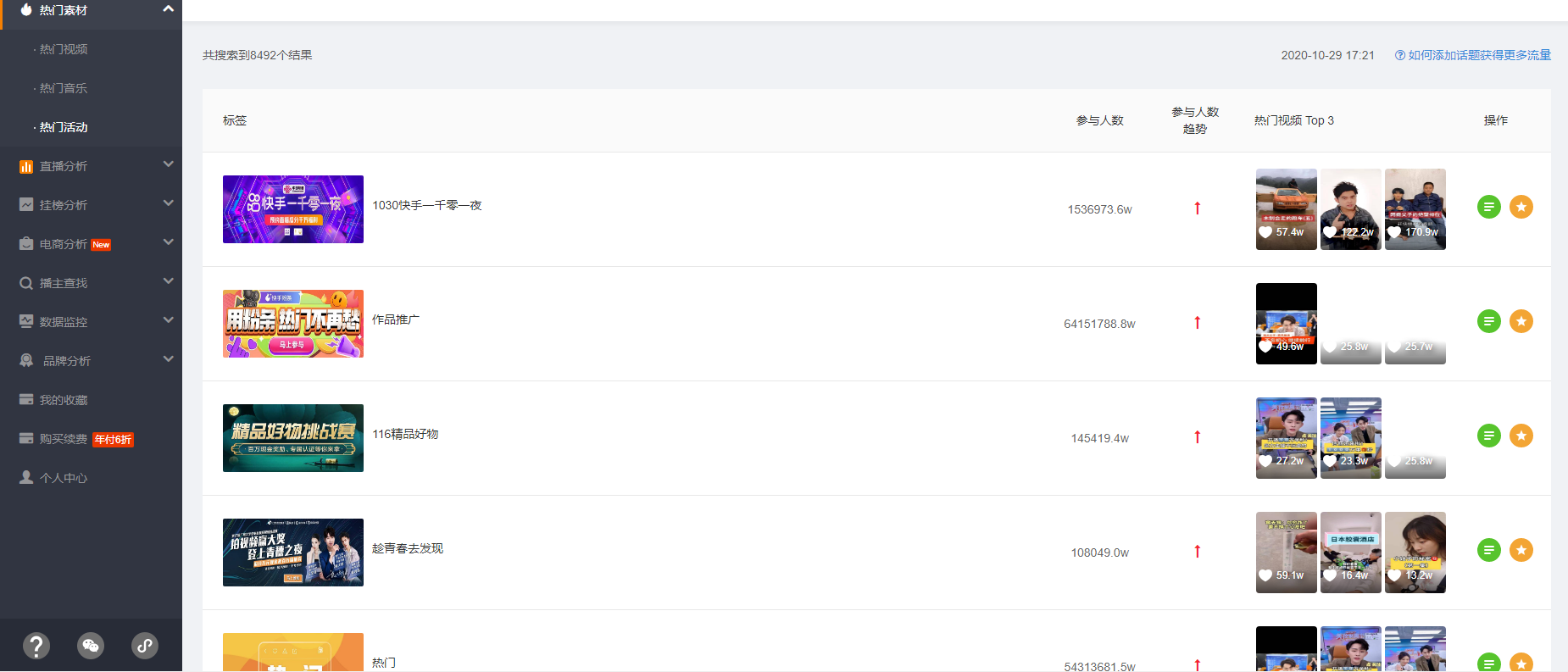Viewport: 1568px width, 672px height.
Task: Favorite 趁青春去发现 with the star icon
Action: click(1521, 550)
